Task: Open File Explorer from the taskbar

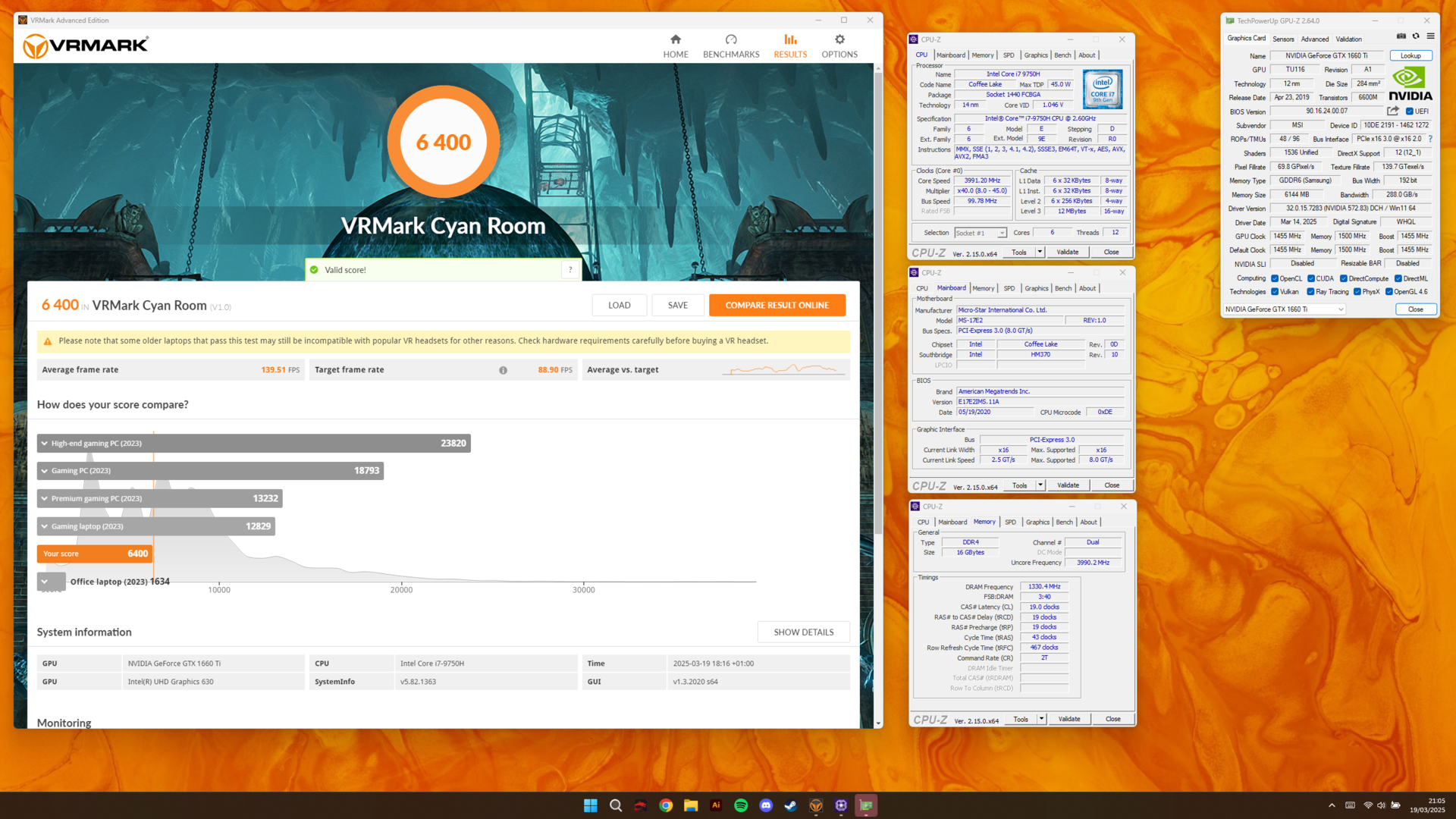Action: click(x=691, y=805)
